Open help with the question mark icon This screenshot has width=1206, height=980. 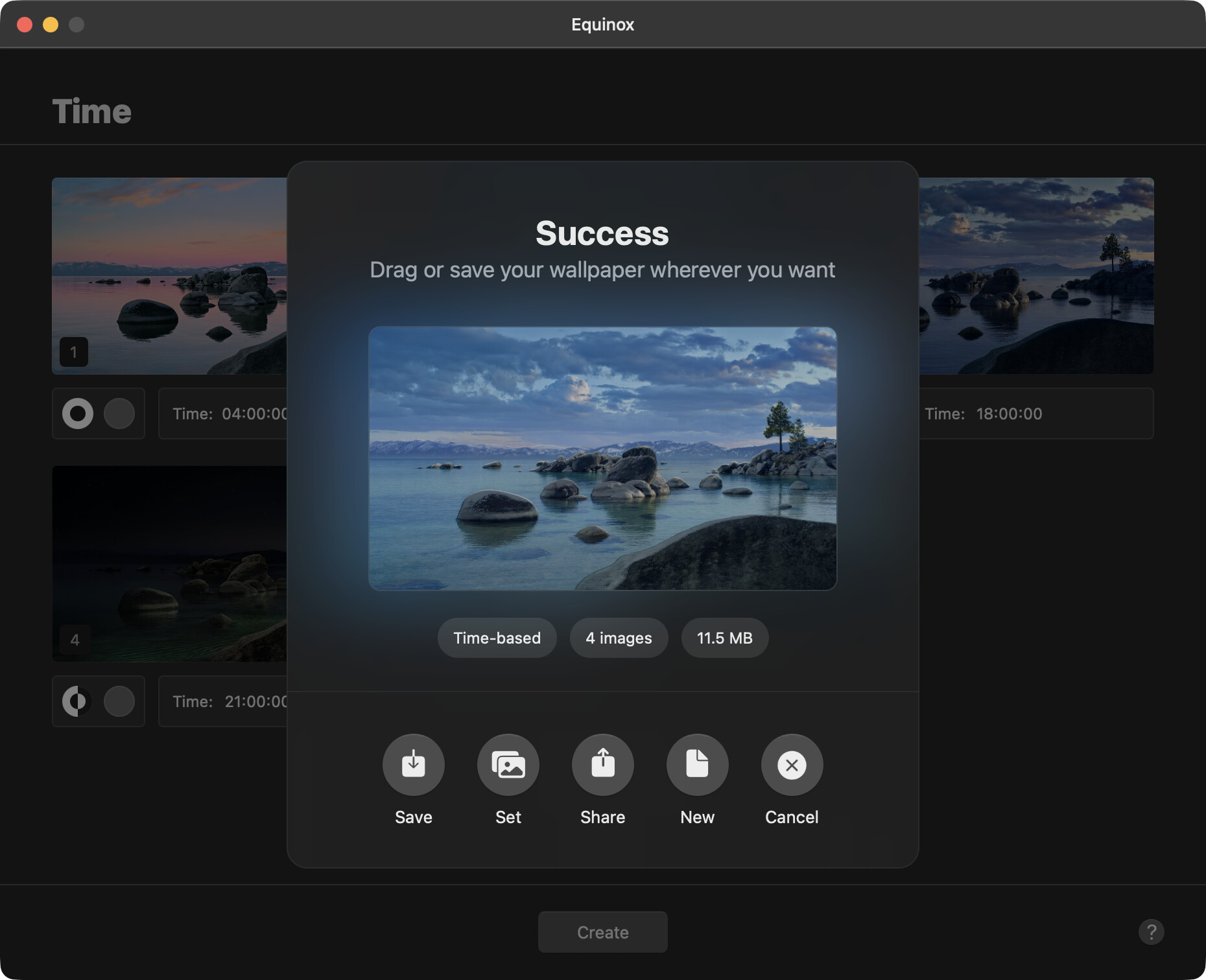pos(1151,932)
